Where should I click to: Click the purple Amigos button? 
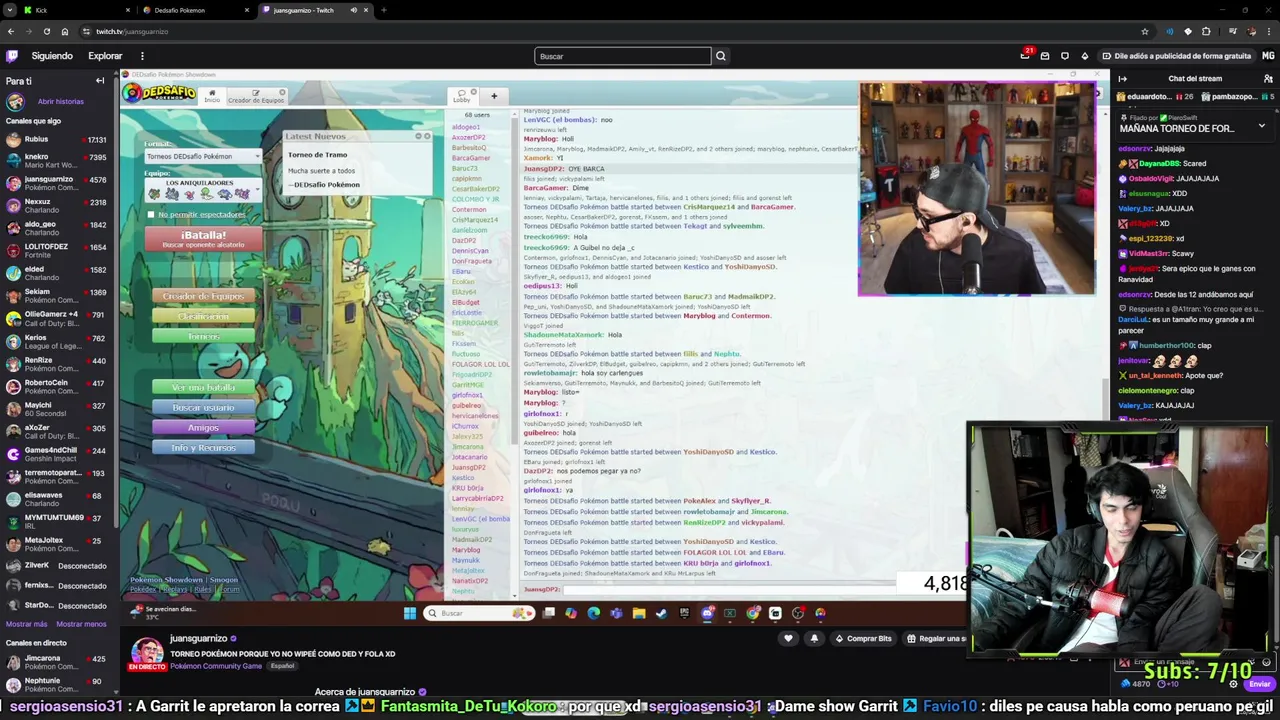(203, 427)
